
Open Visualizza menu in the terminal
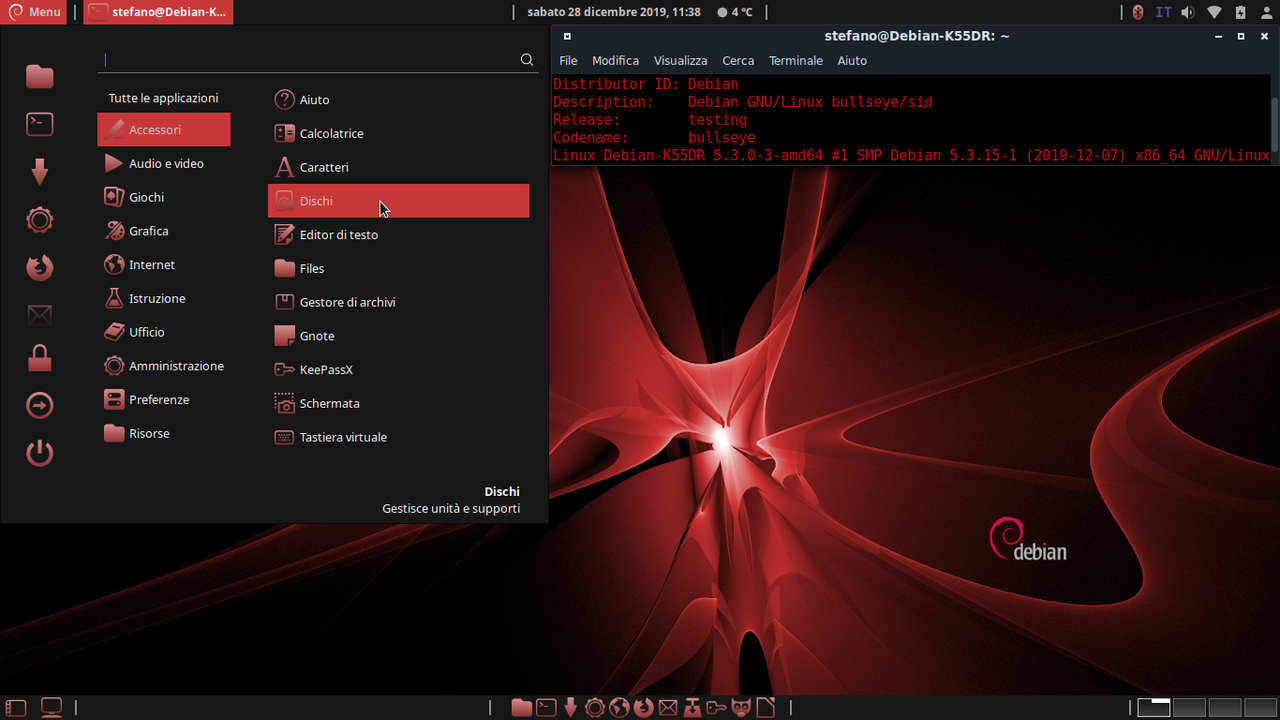pyautogui.click(x=680, y=61)
